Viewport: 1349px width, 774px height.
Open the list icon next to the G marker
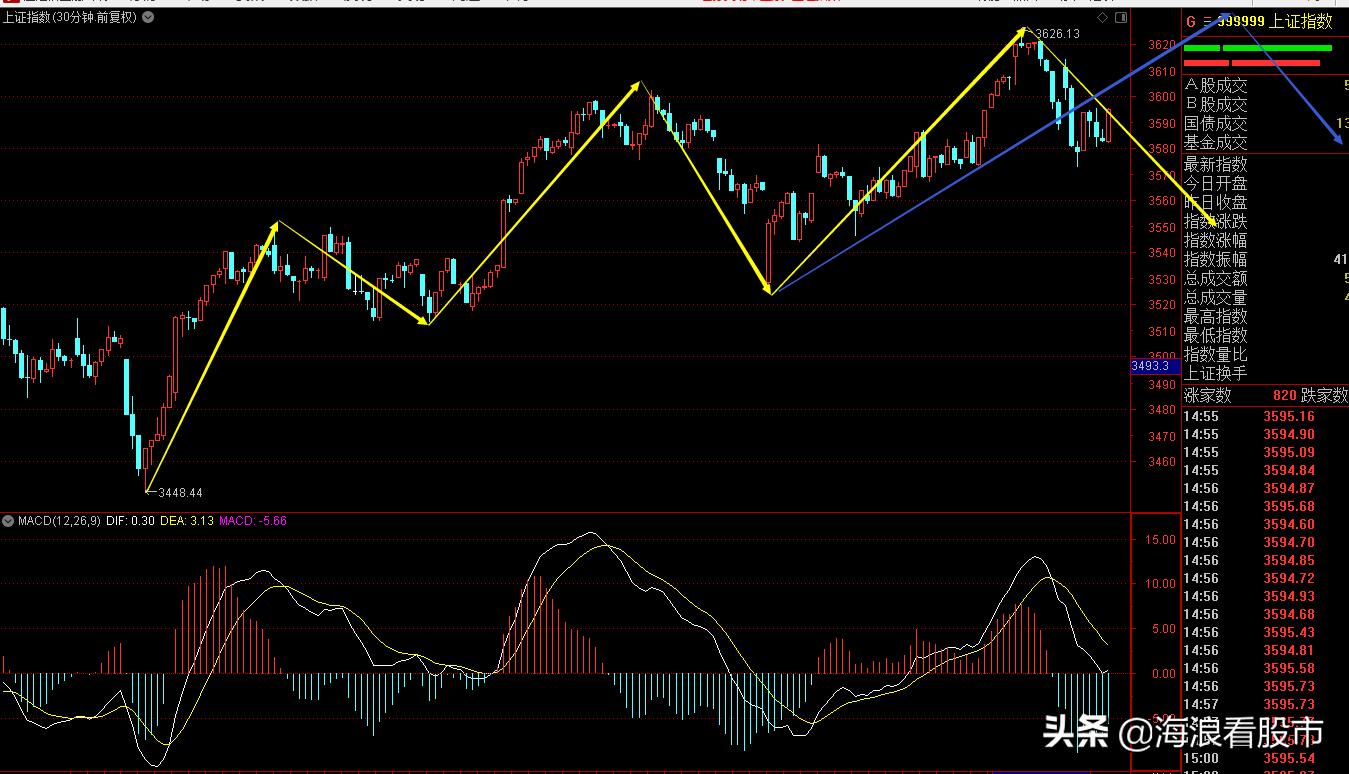pyautogui.click(x=1208, y=21)
